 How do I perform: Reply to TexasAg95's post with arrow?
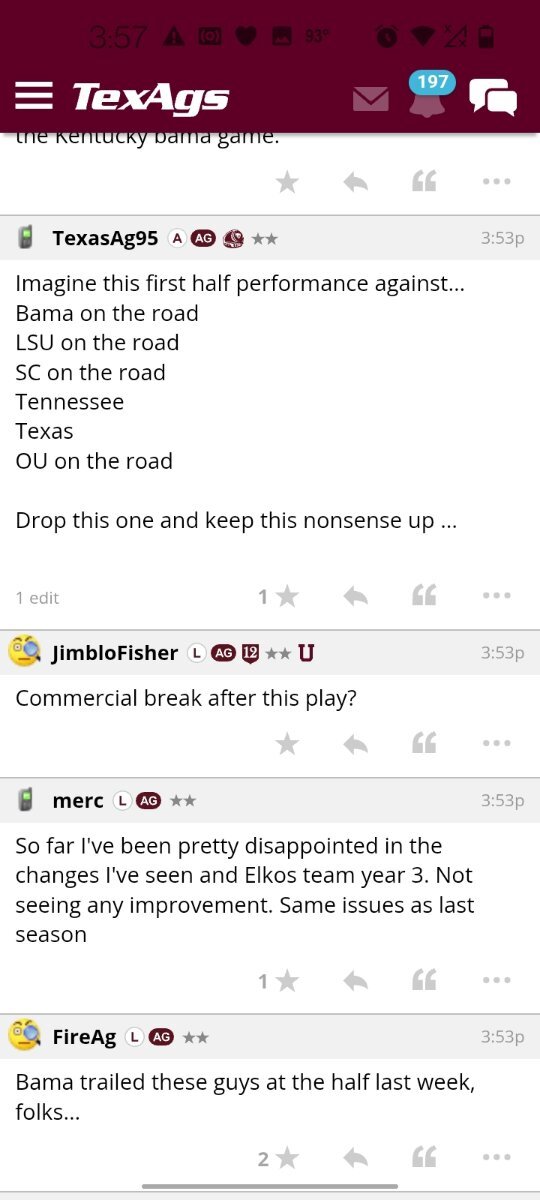355,596
